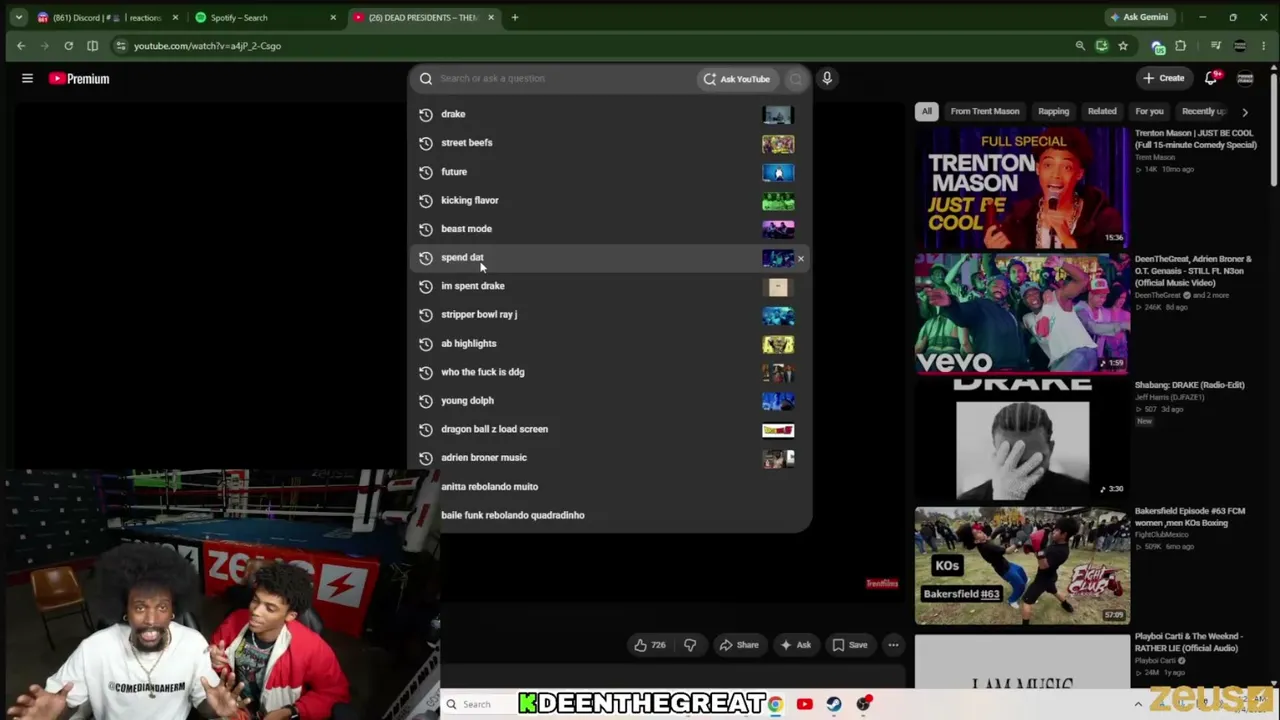Expand hidden system tray icons
Image resolution: width=1280 pixels, height=720 pixels.
(1138, 704)
